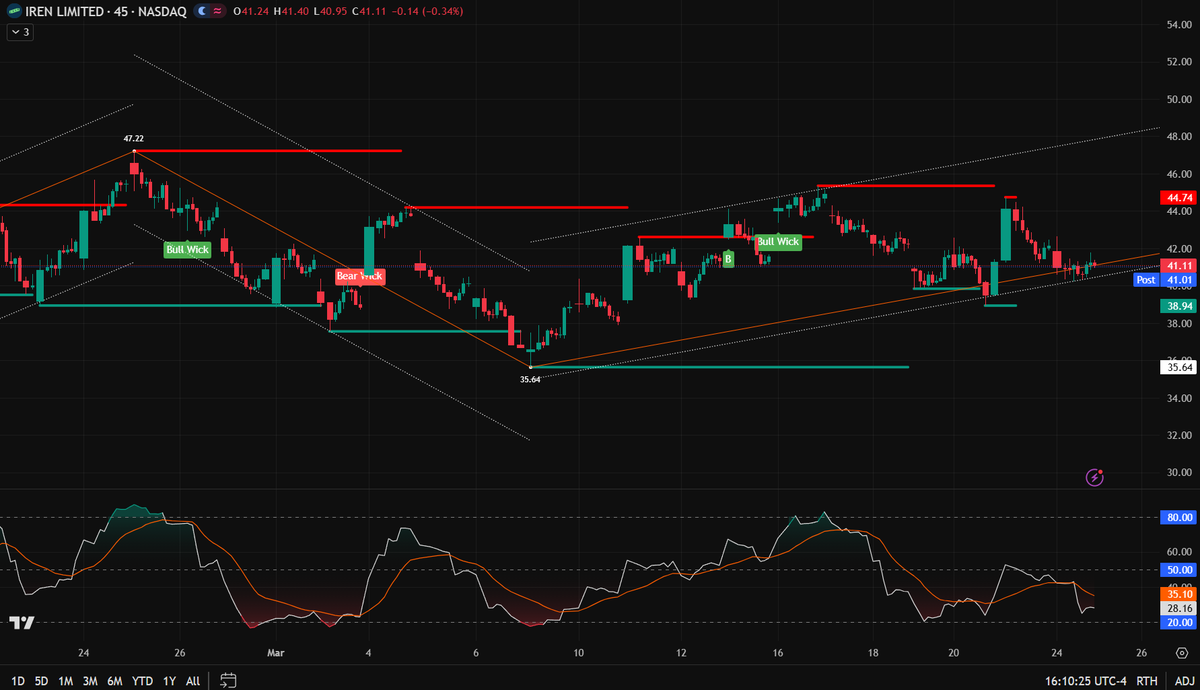
Task: Click the blue 20.00 oscillator level label
Action: [1178, 621]
